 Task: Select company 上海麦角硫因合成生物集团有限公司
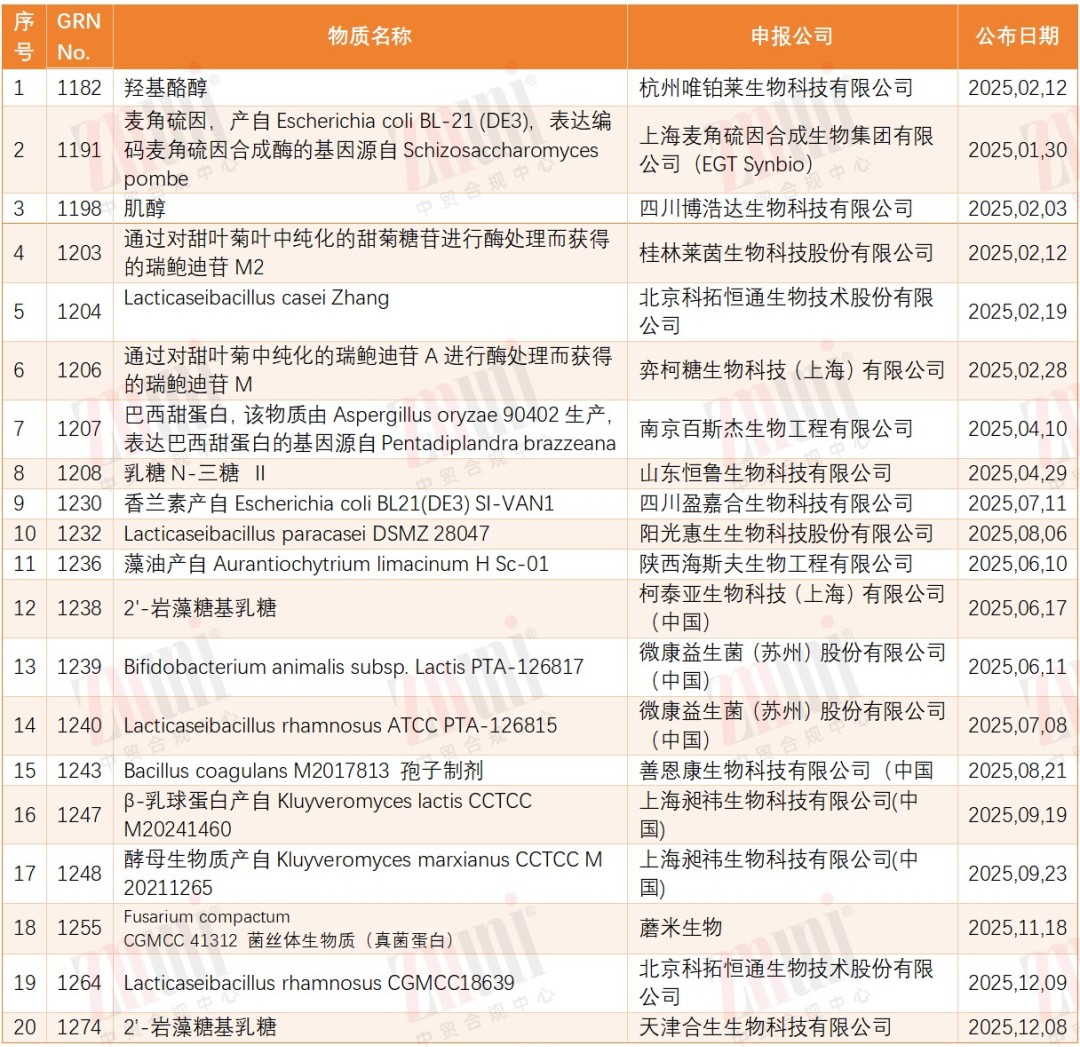point(786,149)
